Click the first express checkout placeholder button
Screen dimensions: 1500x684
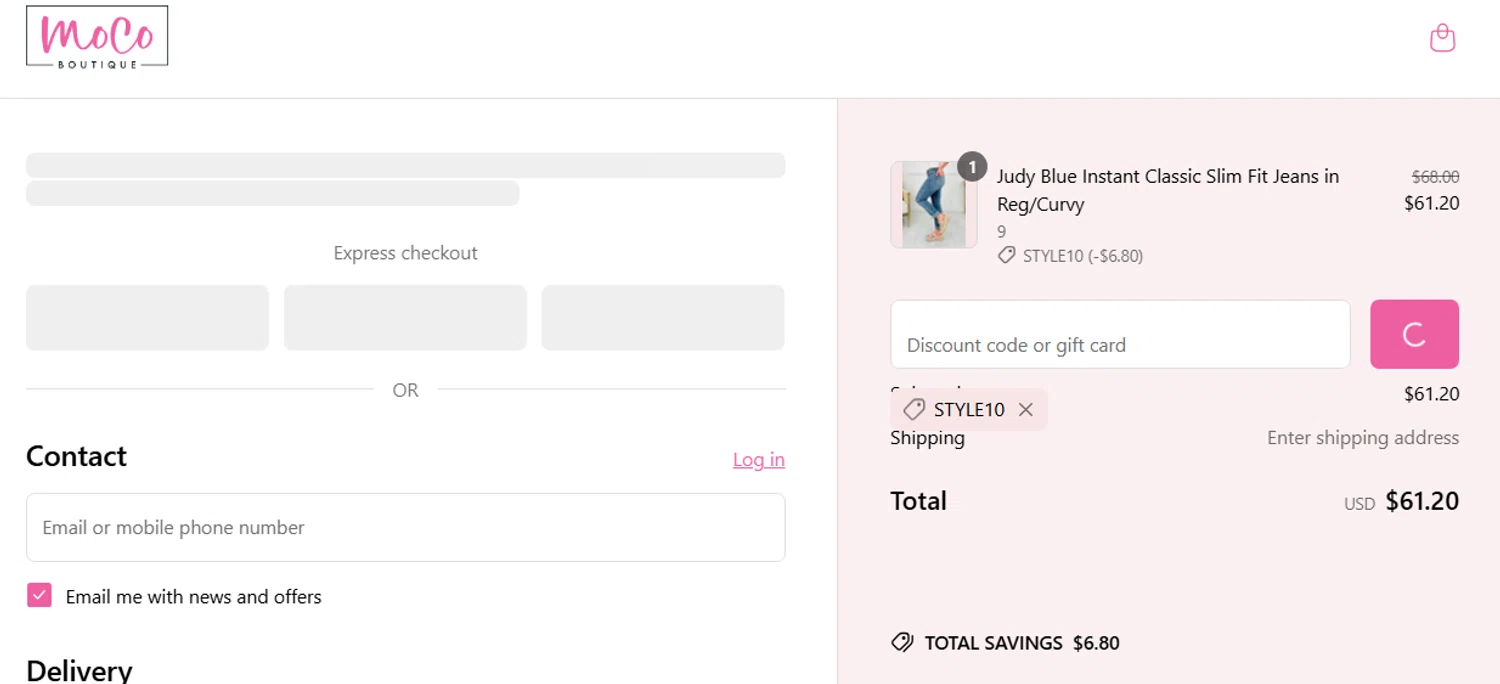[147, 318]
